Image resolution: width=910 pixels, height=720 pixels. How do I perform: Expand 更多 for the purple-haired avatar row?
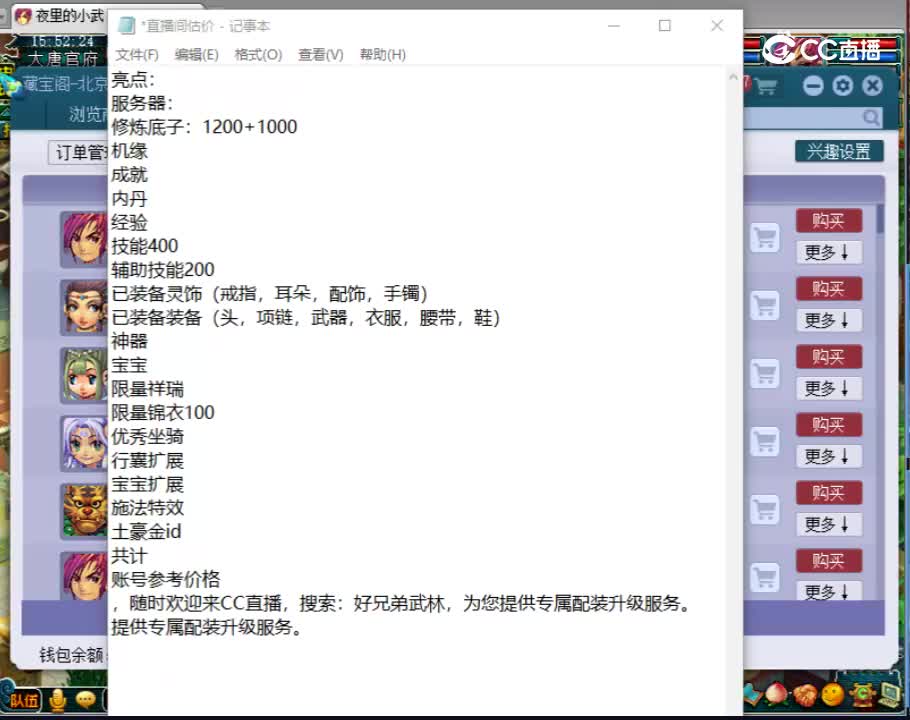point(828,456)
